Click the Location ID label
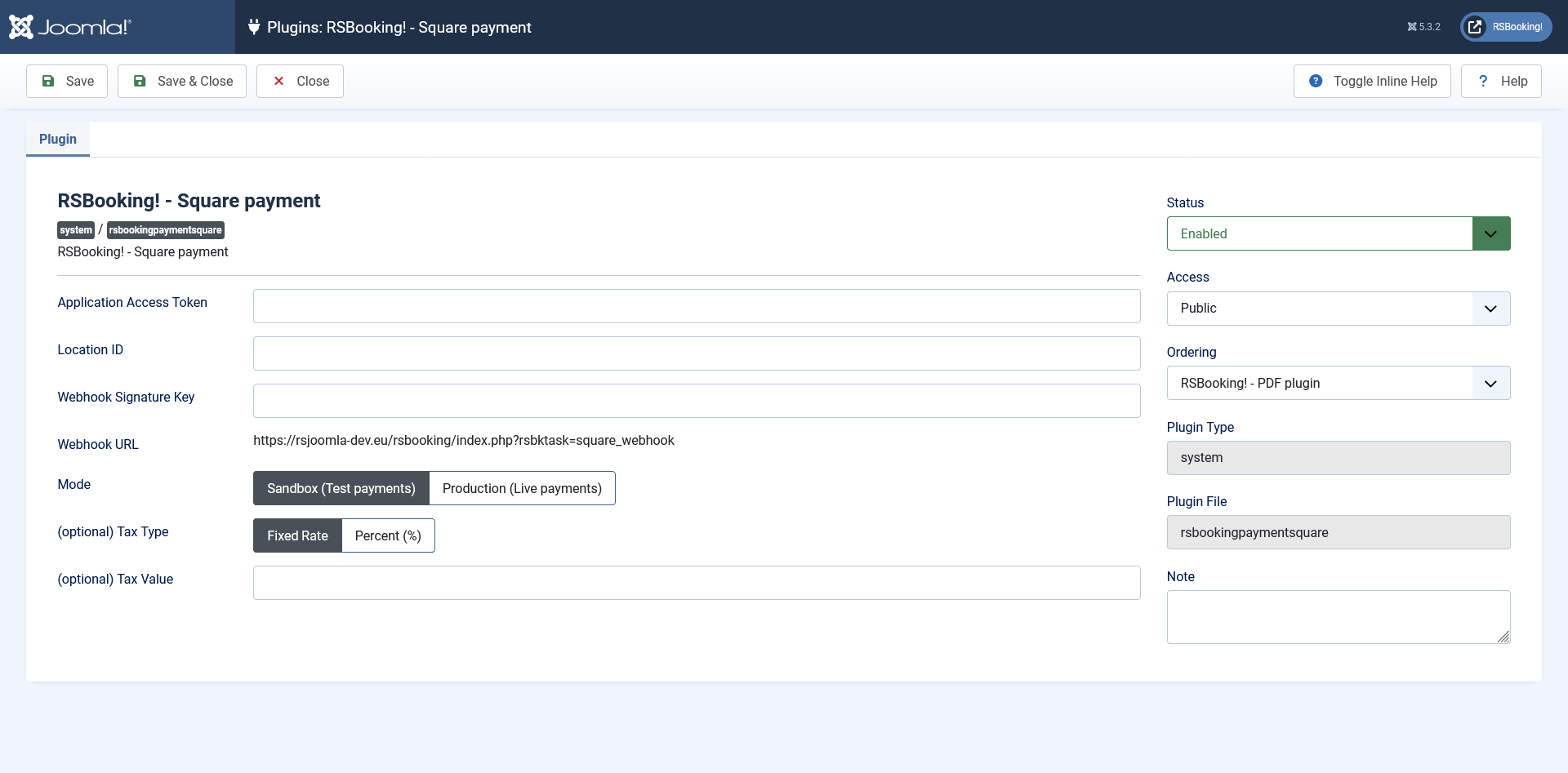1568x773 pixels. (x=91, y=350)
